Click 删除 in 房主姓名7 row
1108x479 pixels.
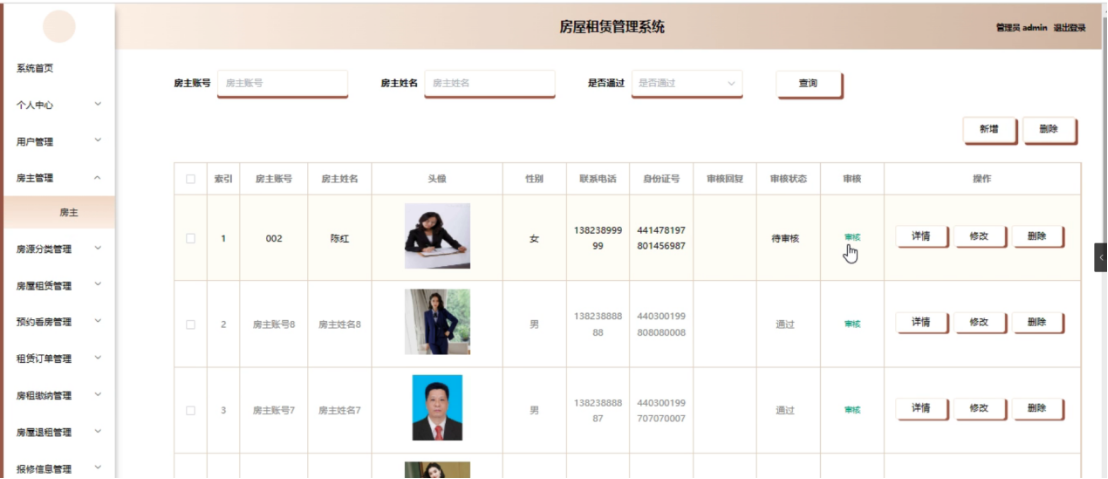coord(1037,408)
